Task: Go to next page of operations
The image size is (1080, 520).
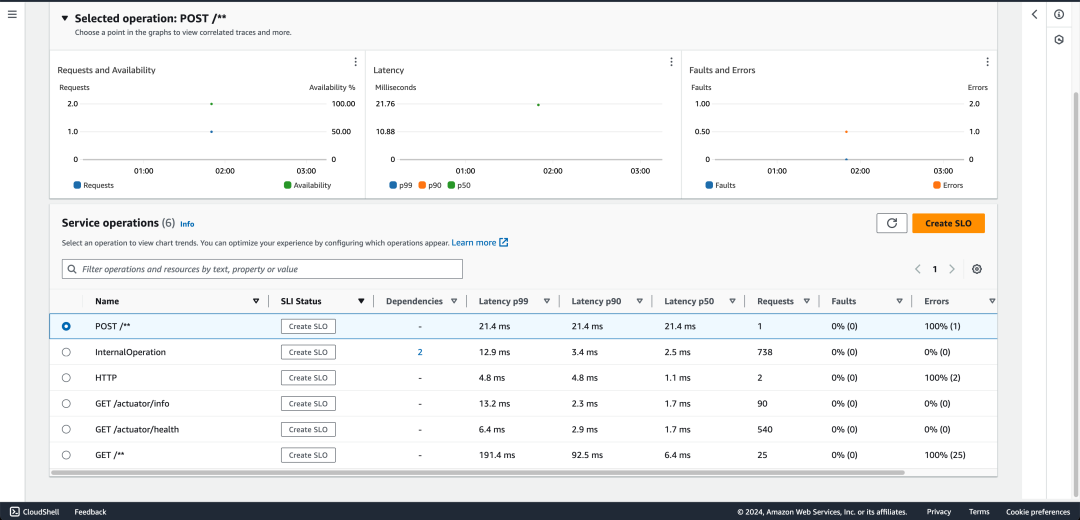Action: click(952, 269)
